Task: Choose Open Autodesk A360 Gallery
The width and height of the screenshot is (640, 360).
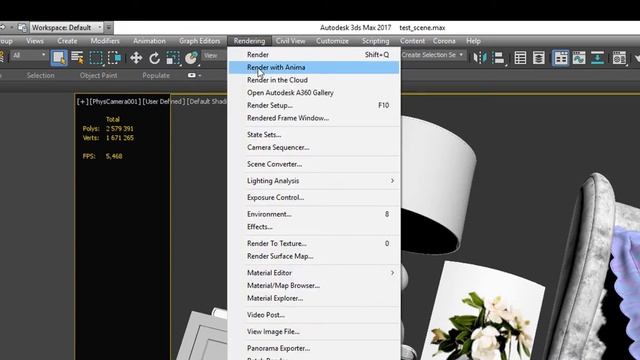Action: click(314, 93)
